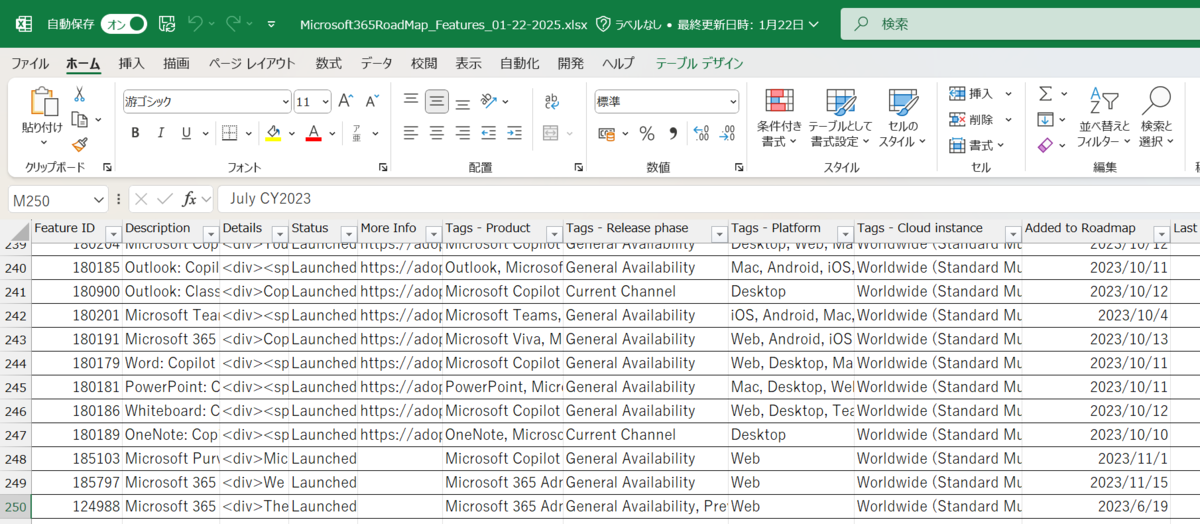Click the 貼り付け paste clipboard icon
Viewport: 1200px width, 524px height.
coord(43,102)
